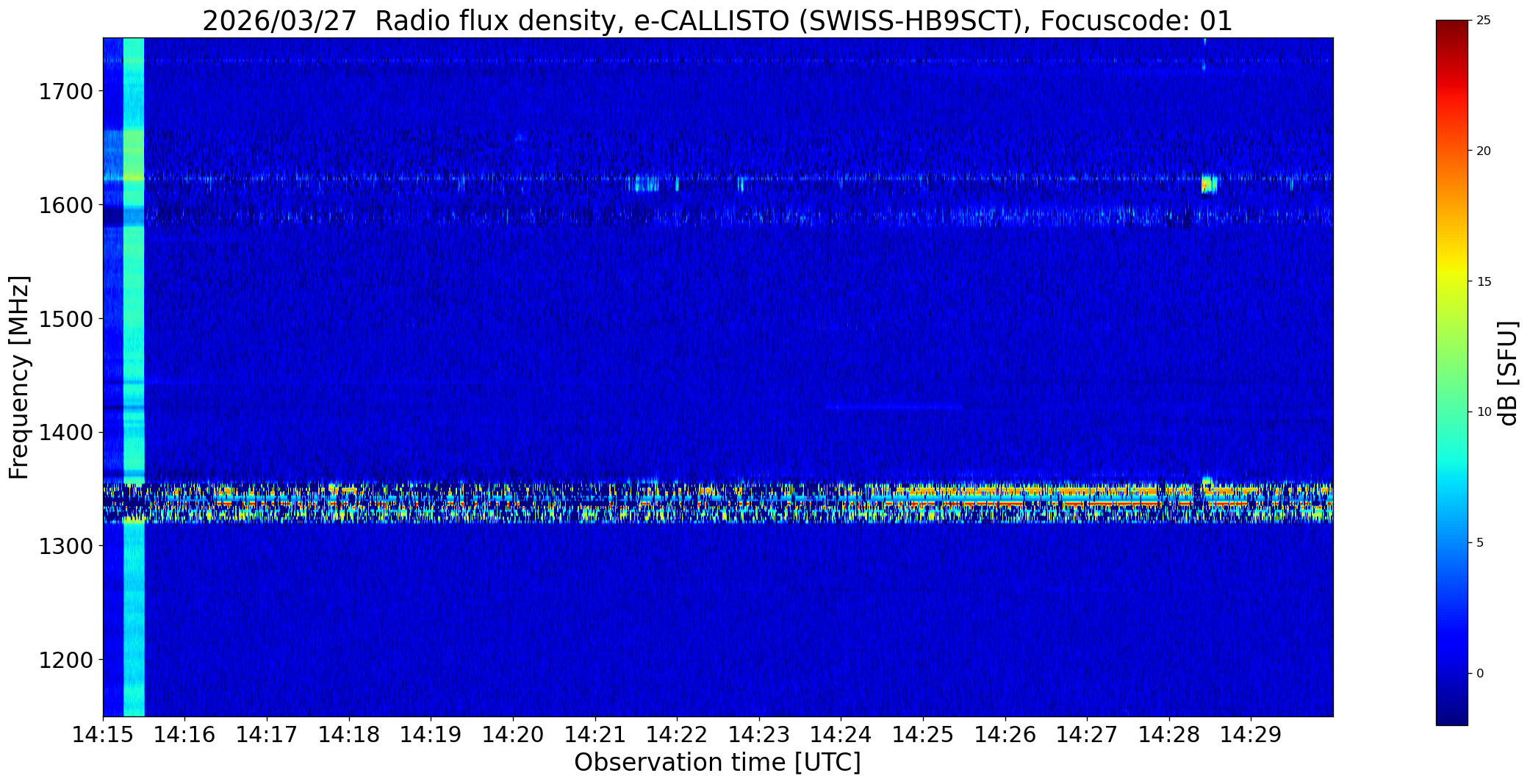Image resolution: width=1530 pixels, height=784 pixels.
Task: Click the 14:20 time tick label
Action: (x=513, y=735)
